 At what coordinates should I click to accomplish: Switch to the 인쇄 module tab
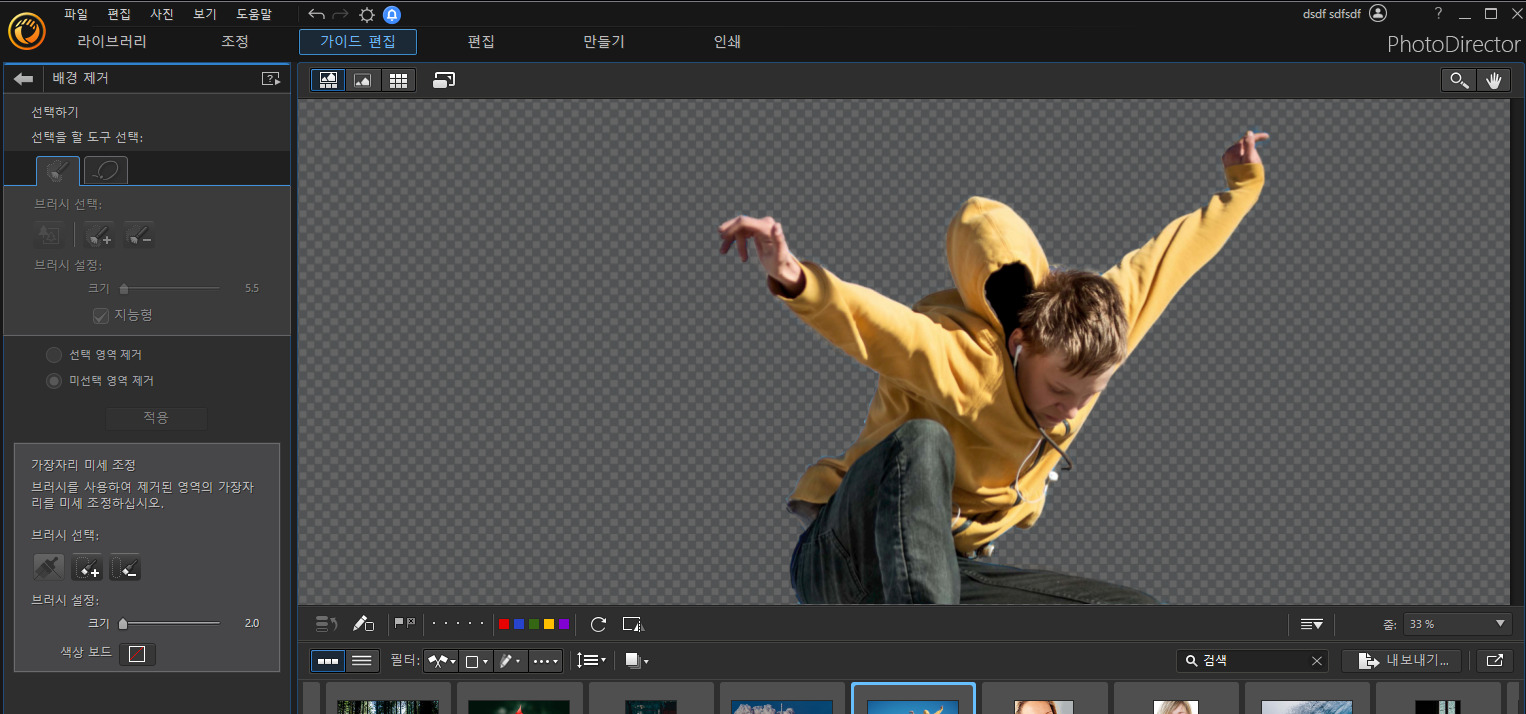click(x=727, y=42)
